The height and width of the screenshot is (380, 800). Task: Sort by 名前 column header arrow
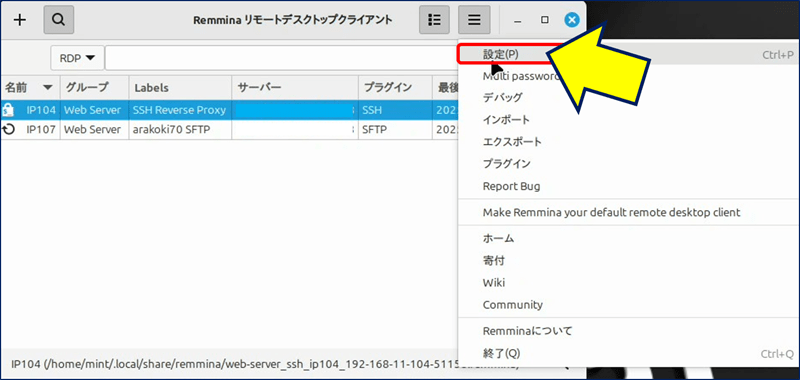tap(48, 88)
